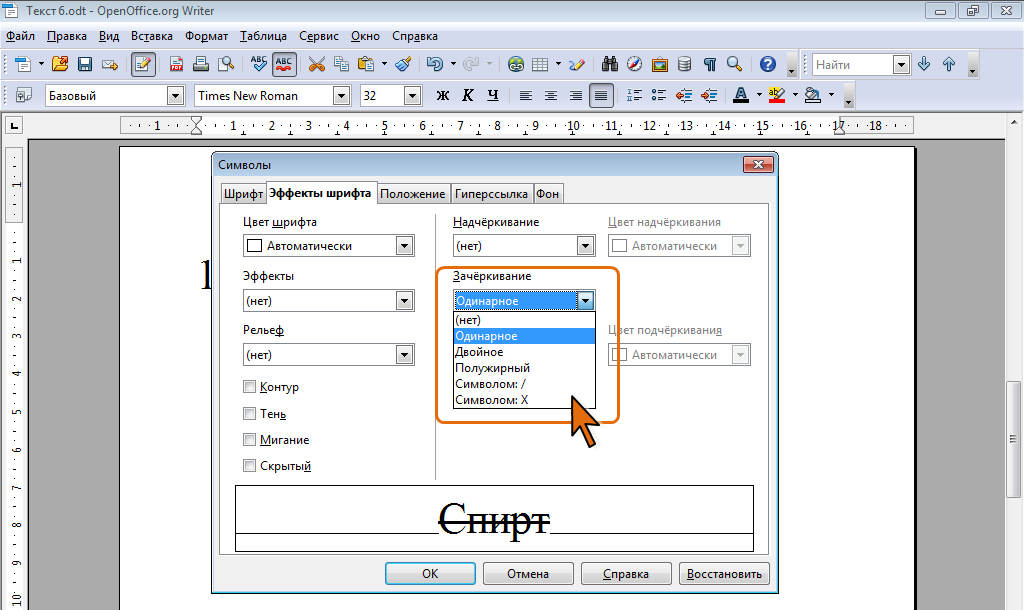Open the Формат menu

206,36
